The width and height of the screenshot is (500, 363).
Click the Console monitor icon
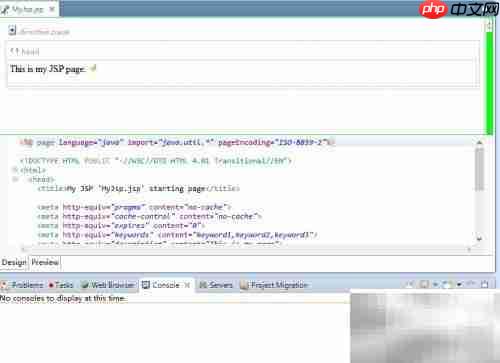coord(146,285)
